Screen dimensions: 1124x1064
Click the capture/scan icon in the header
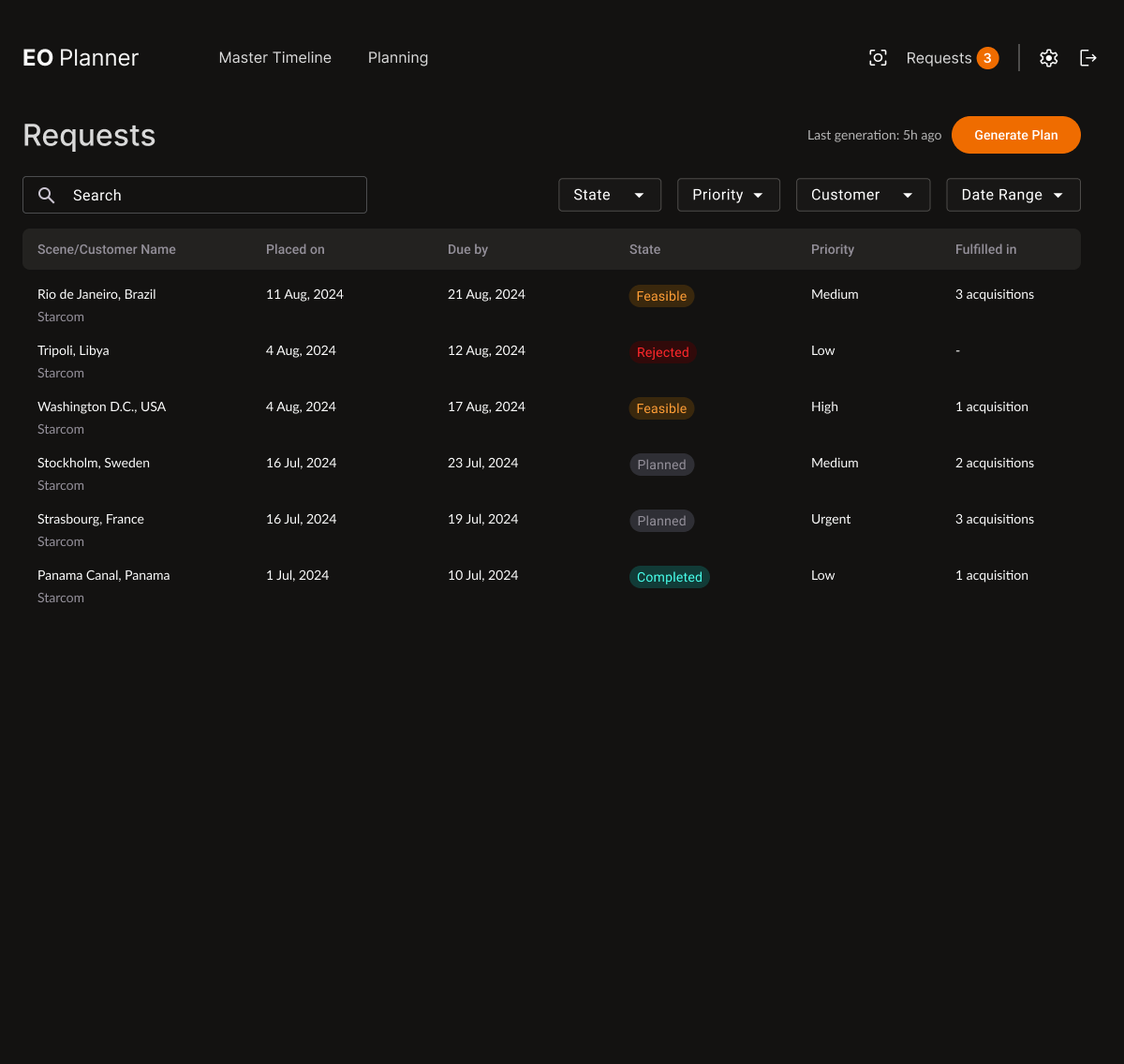click(x=878, y=58)
